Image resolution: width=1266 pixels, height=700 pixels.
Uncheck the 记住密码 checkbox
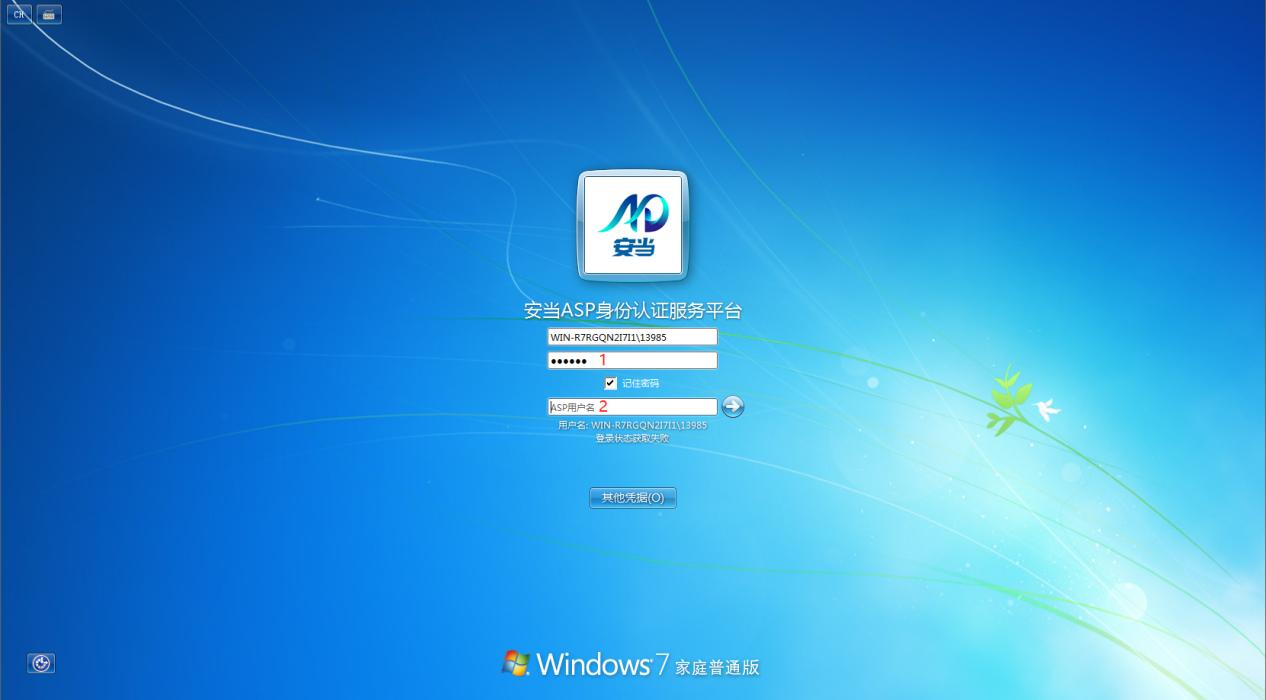[611, 383]
